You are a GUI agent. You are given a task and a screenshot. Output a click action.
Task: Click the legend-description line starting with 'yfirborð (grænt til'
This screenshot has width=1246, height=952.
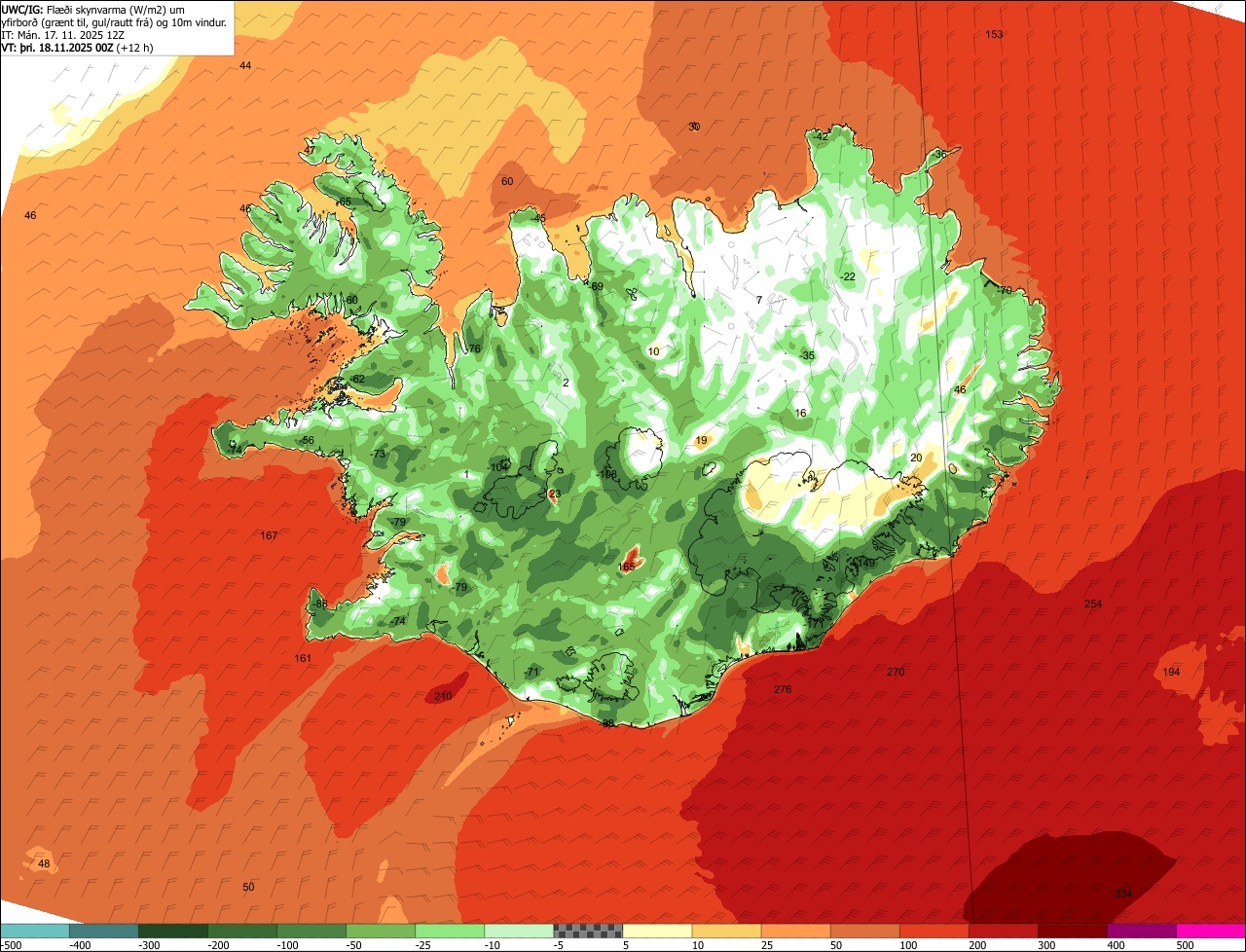coord(114,21)
